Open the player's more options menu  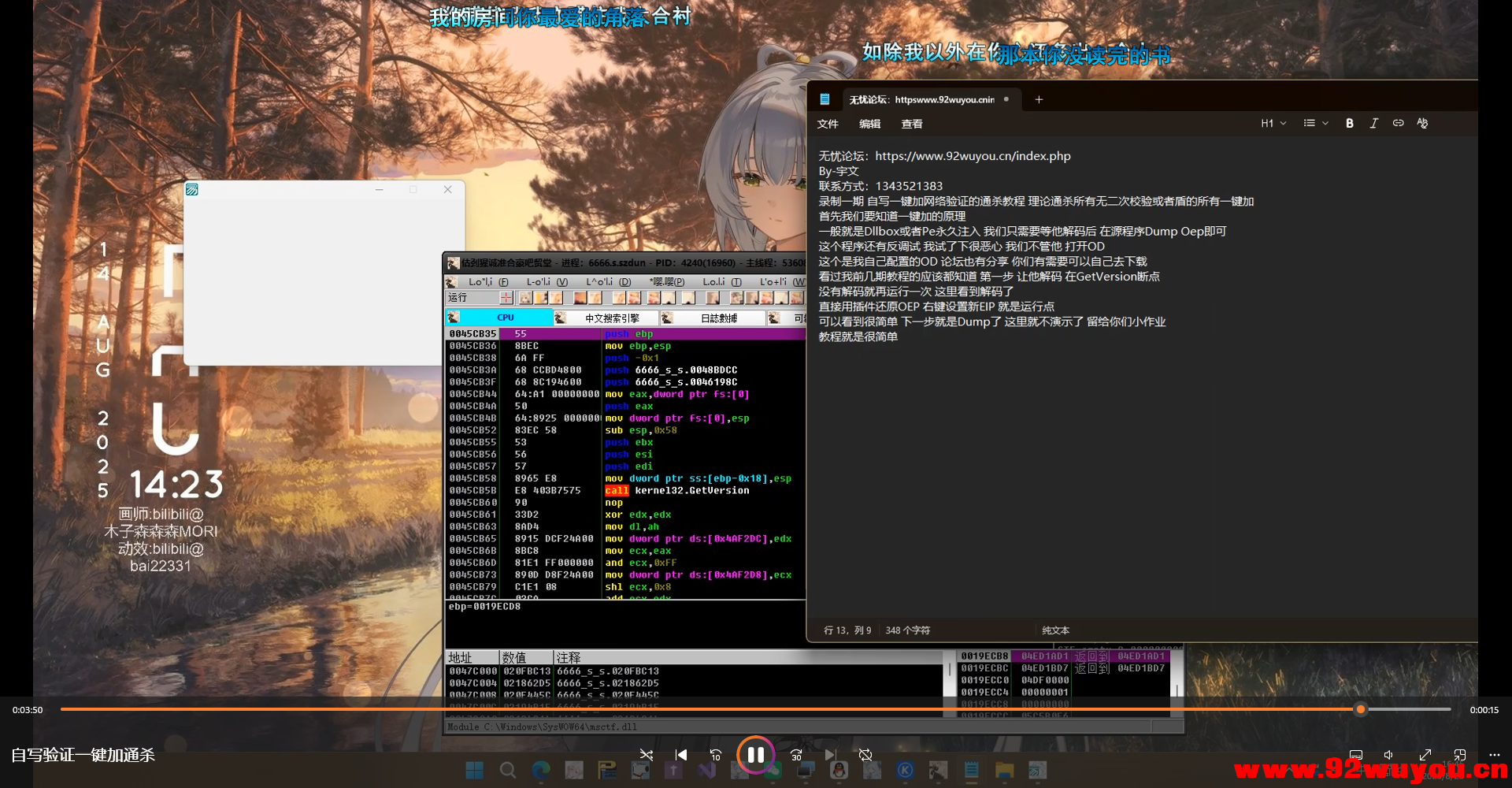(1494, 755)
